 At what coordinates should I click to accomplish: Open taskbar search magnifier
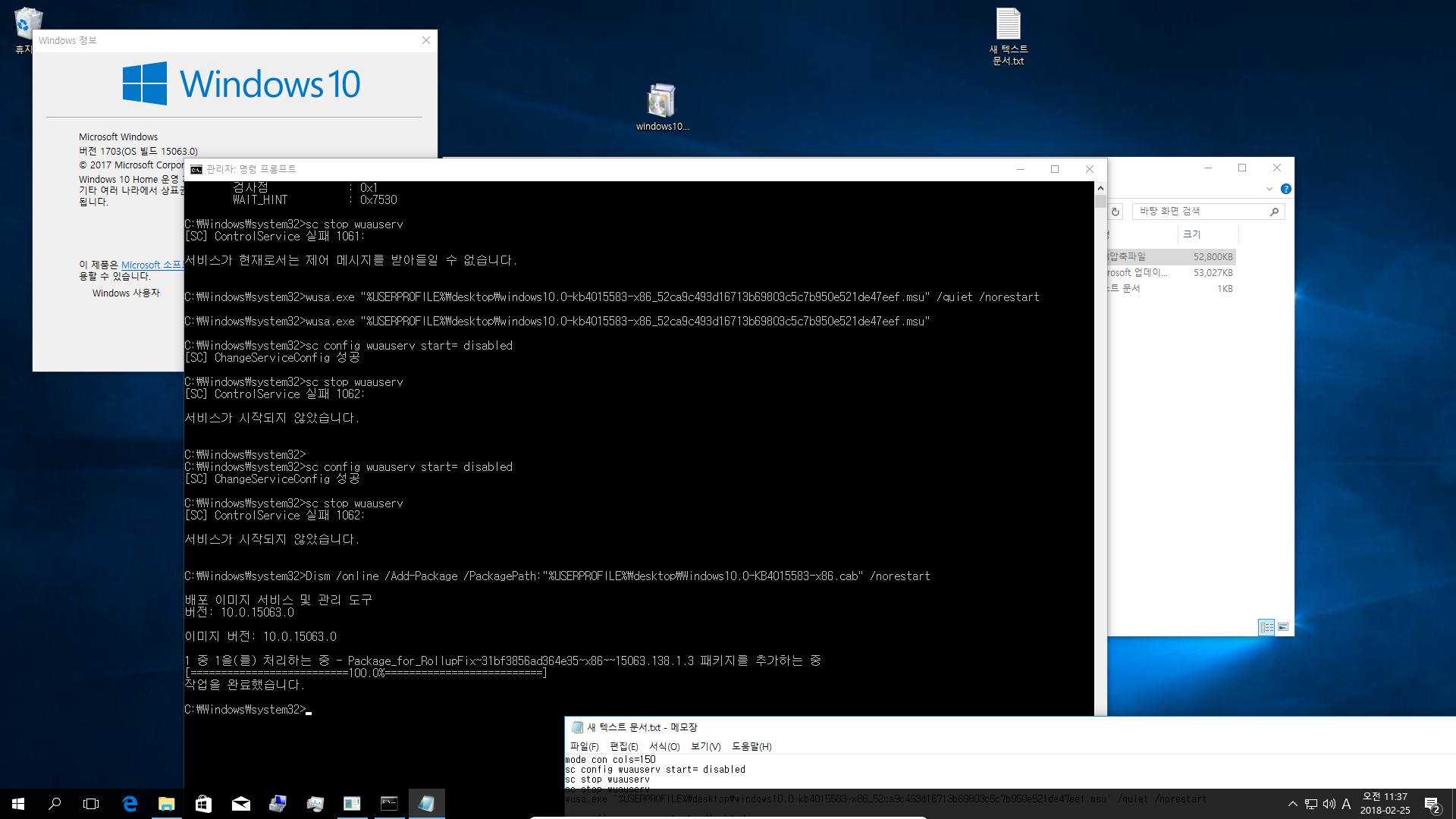[x=55, y=804]
